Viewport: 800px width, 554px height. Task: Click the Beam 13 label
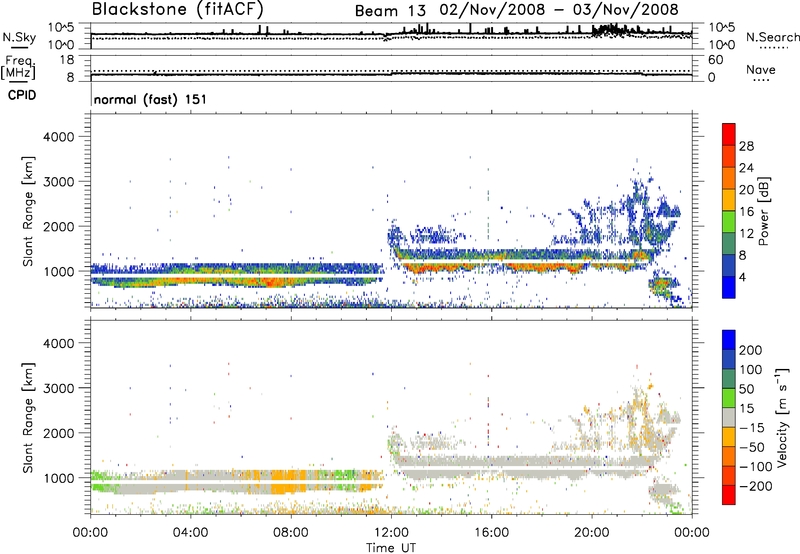[390, 11]
